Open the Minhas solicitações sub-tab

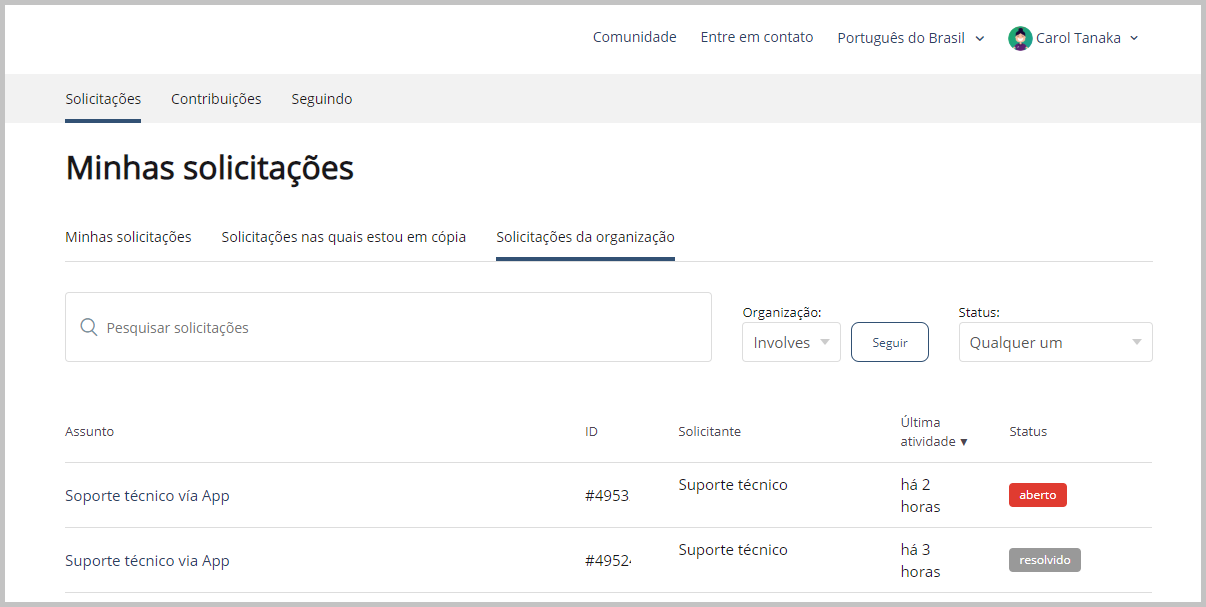[x=128, y=237]
